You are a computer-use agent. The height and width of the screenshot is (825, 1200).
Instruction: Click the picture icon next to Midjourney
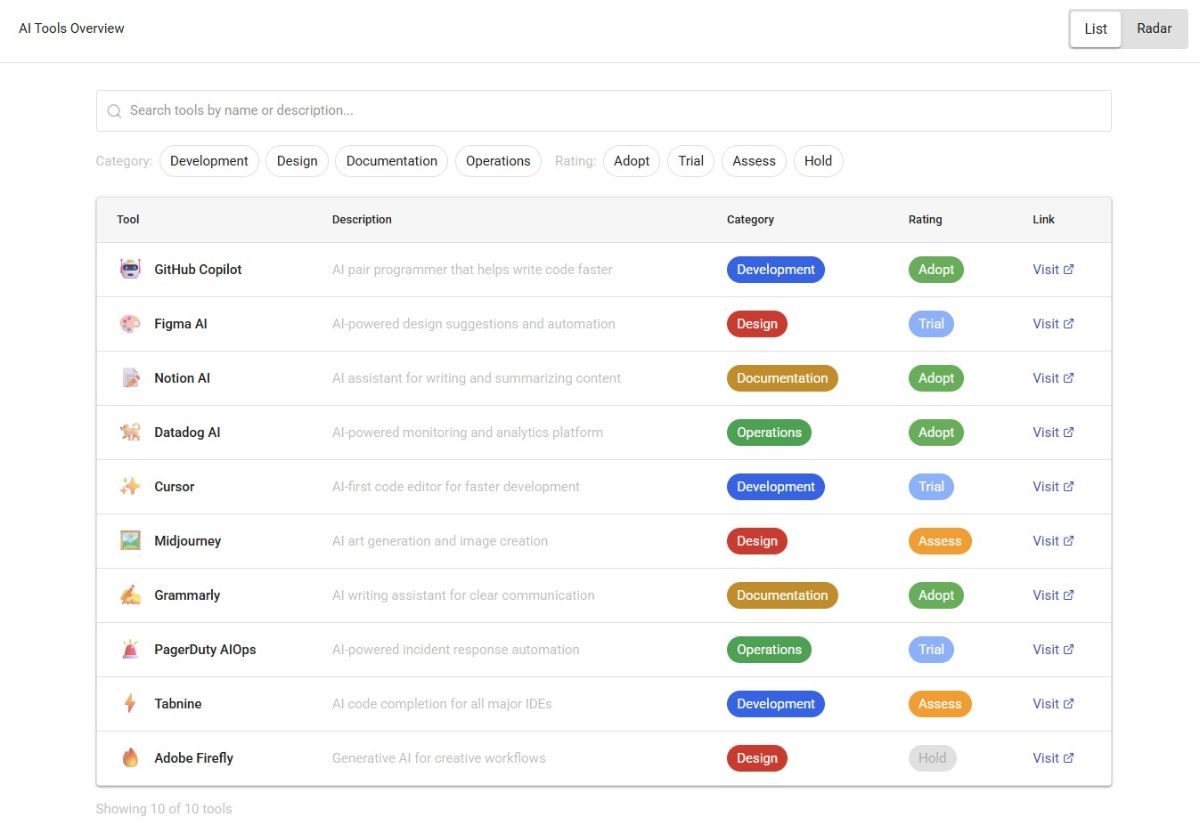[131, 540]
